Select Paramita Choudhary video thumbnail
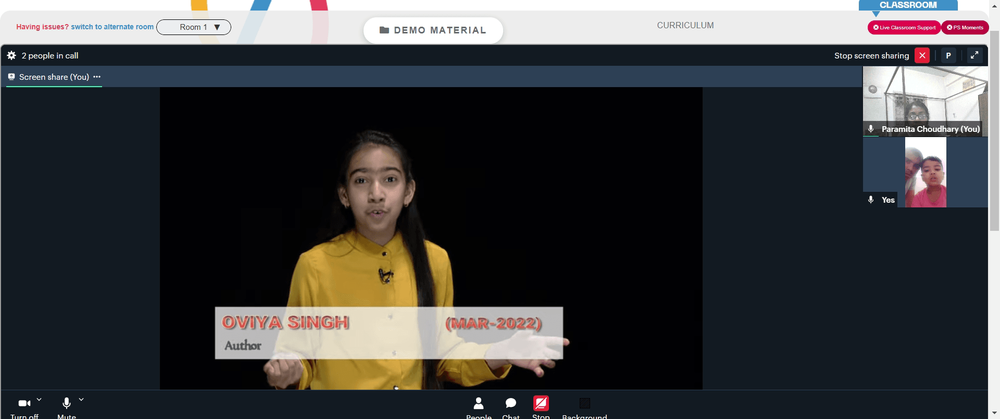Viewport: 1000px width, 419px height. pos(925,101)
